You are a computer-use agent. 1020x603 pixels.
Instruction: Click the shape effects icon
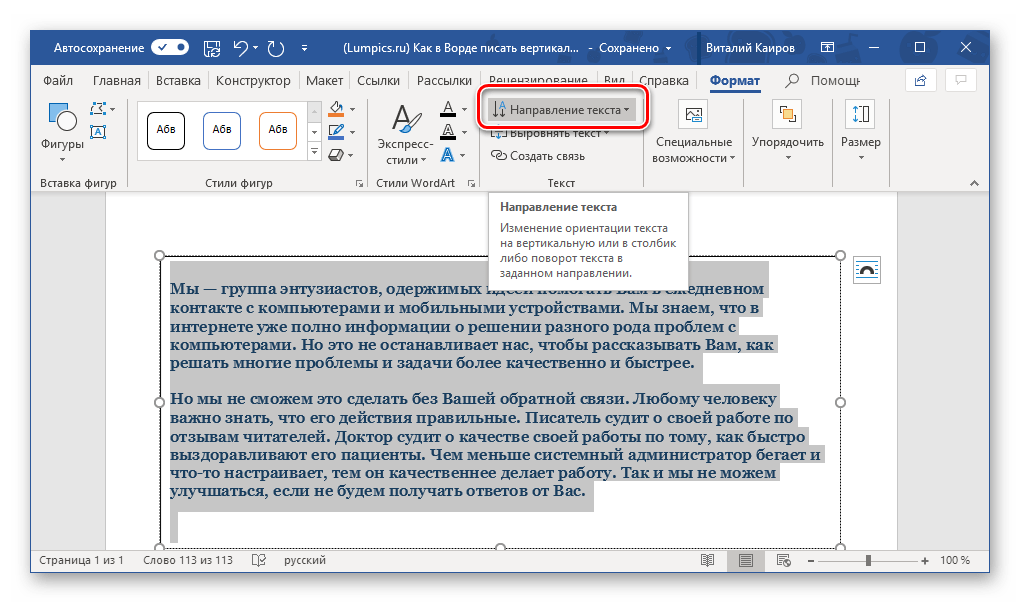(x=338, y=154)
